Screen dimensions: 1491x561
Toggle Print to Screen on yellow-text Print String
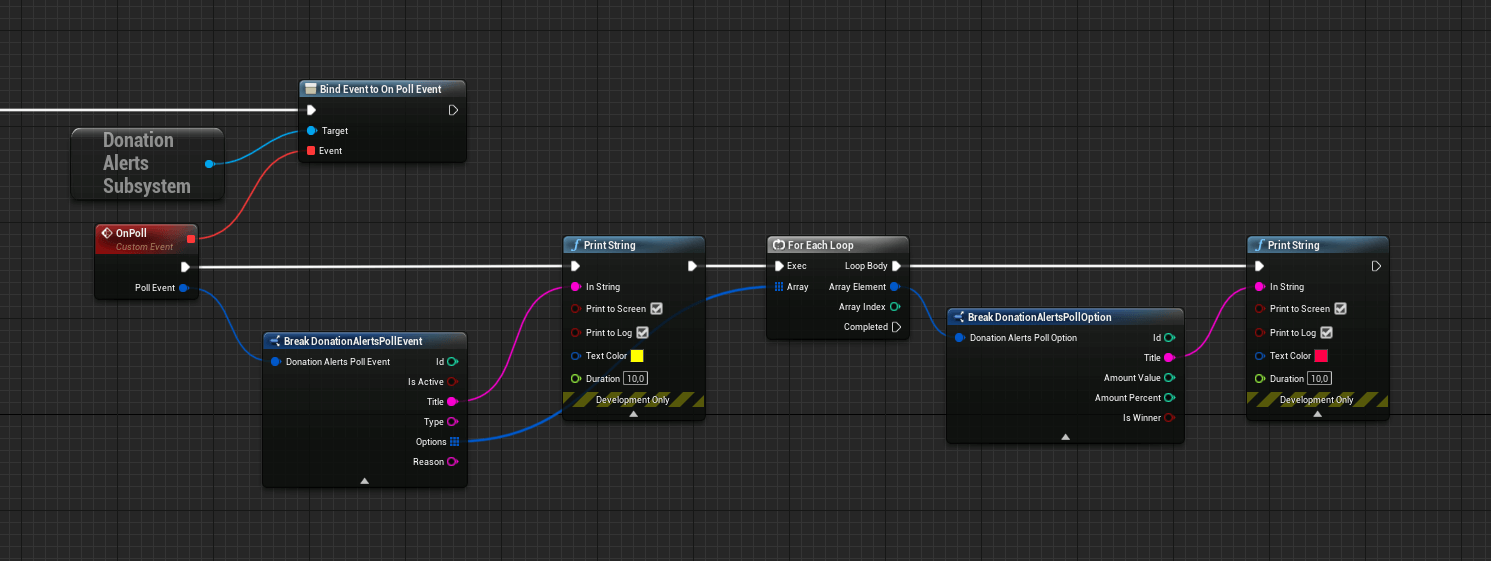pos(656,309)
